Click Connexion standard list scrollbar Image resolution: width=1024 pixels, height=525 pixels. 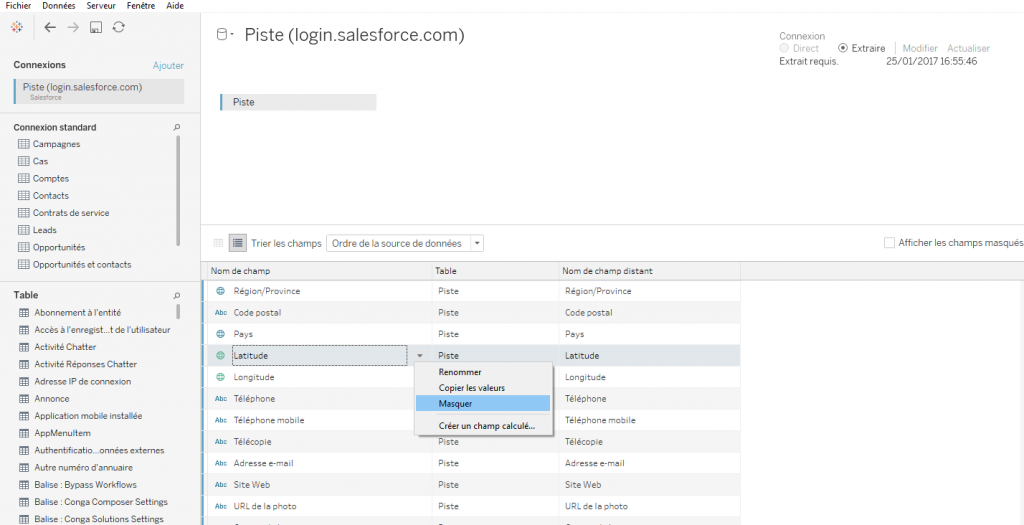[x=178, y=191]
